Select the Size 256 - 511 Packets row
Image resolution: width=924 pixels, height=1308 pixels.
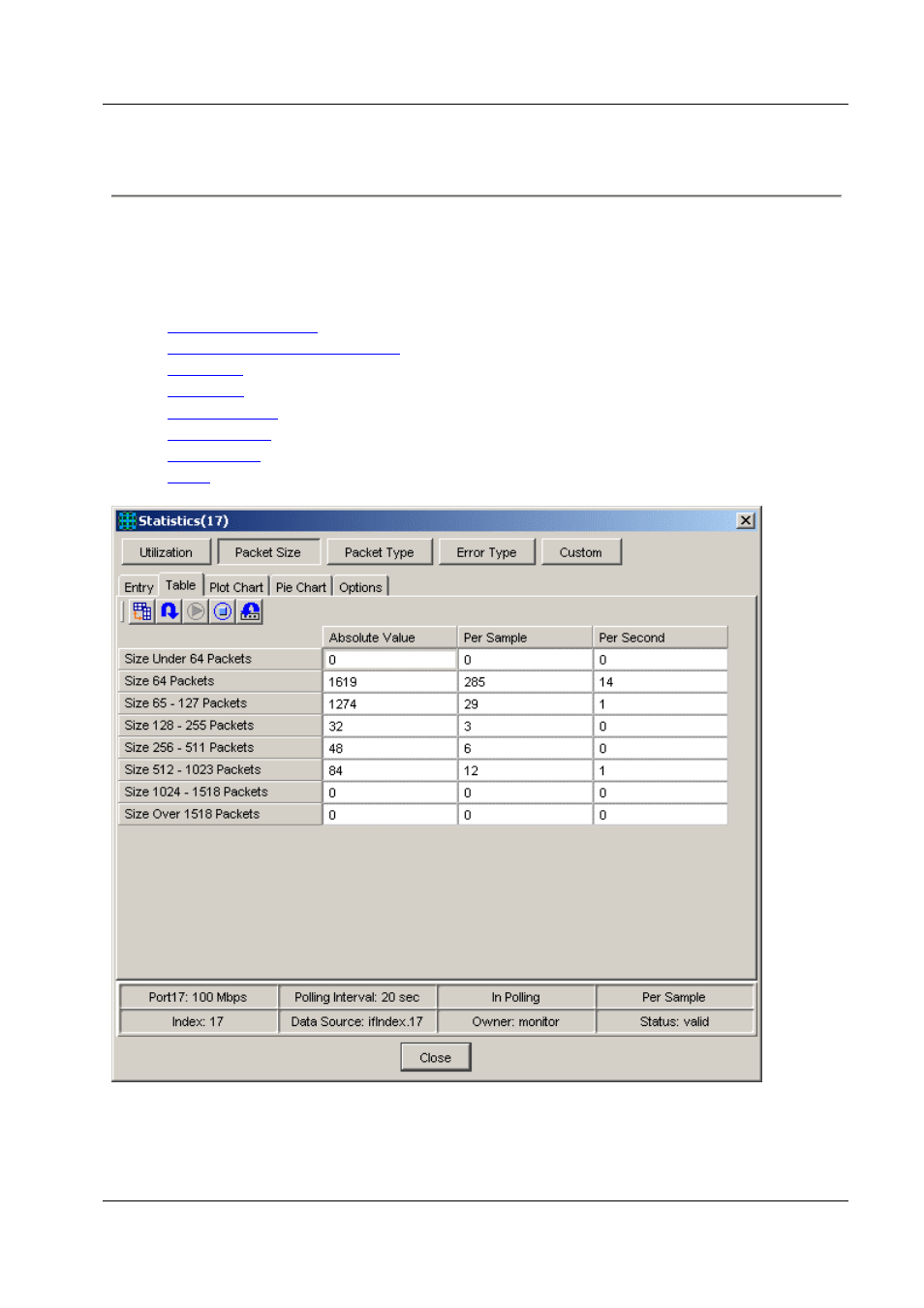pos(220,748)
